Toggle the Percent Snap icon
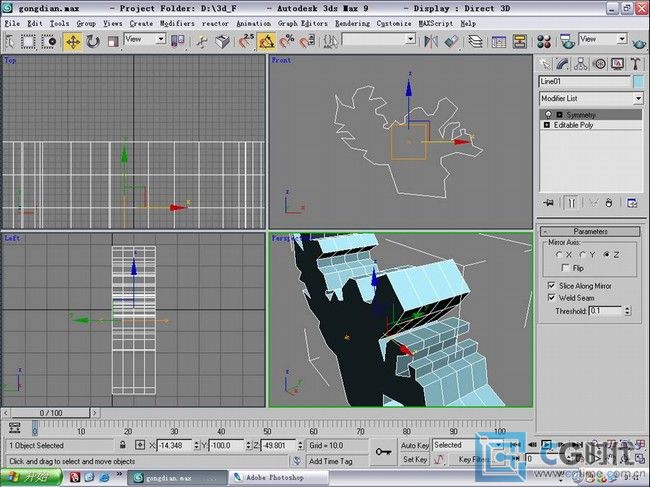Image resolution: width=650 pixels, height=487 pixels. (286, 41)
